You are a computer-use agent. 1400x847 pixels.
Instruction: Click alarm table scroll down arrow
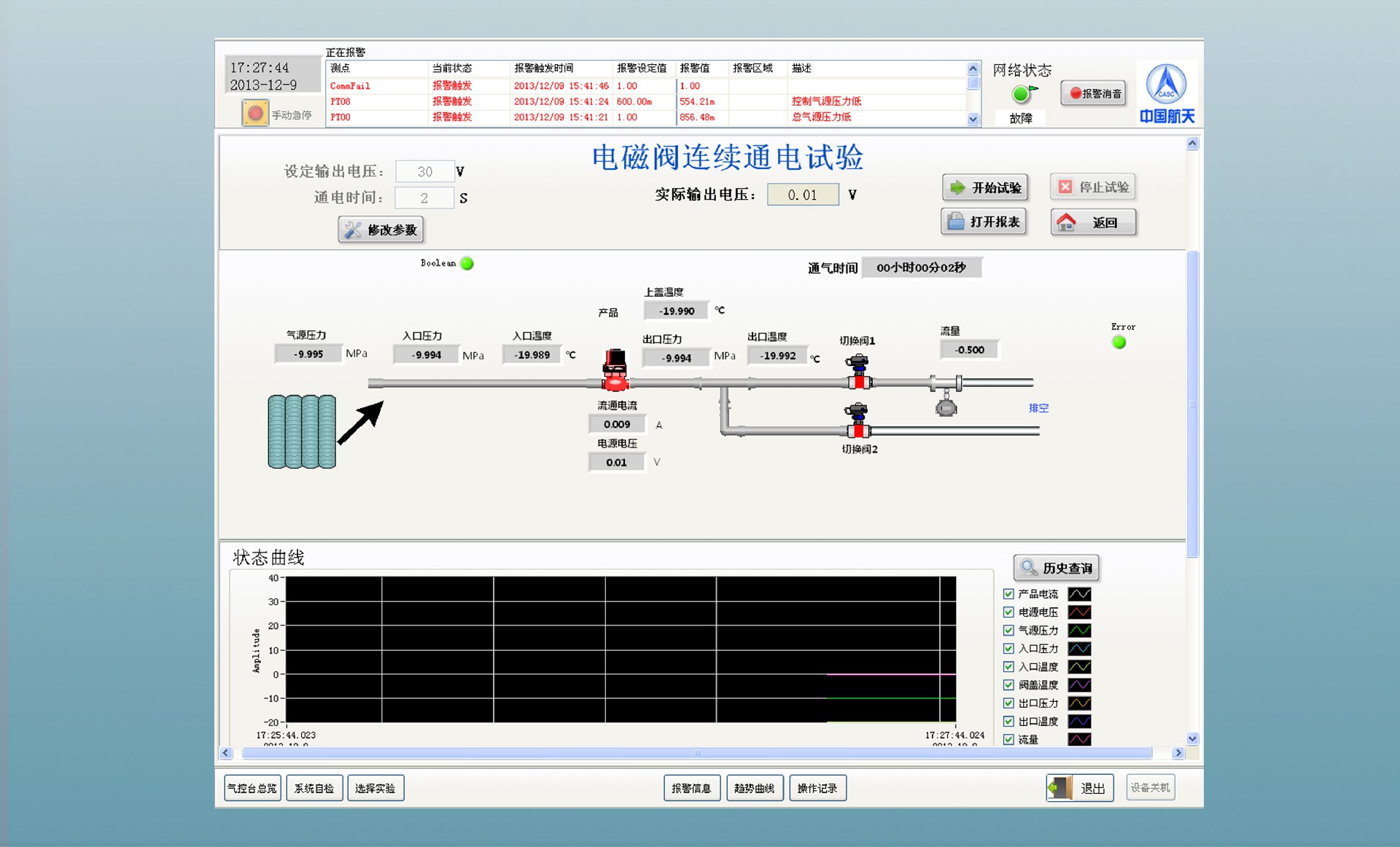click(x=973, y=120)
